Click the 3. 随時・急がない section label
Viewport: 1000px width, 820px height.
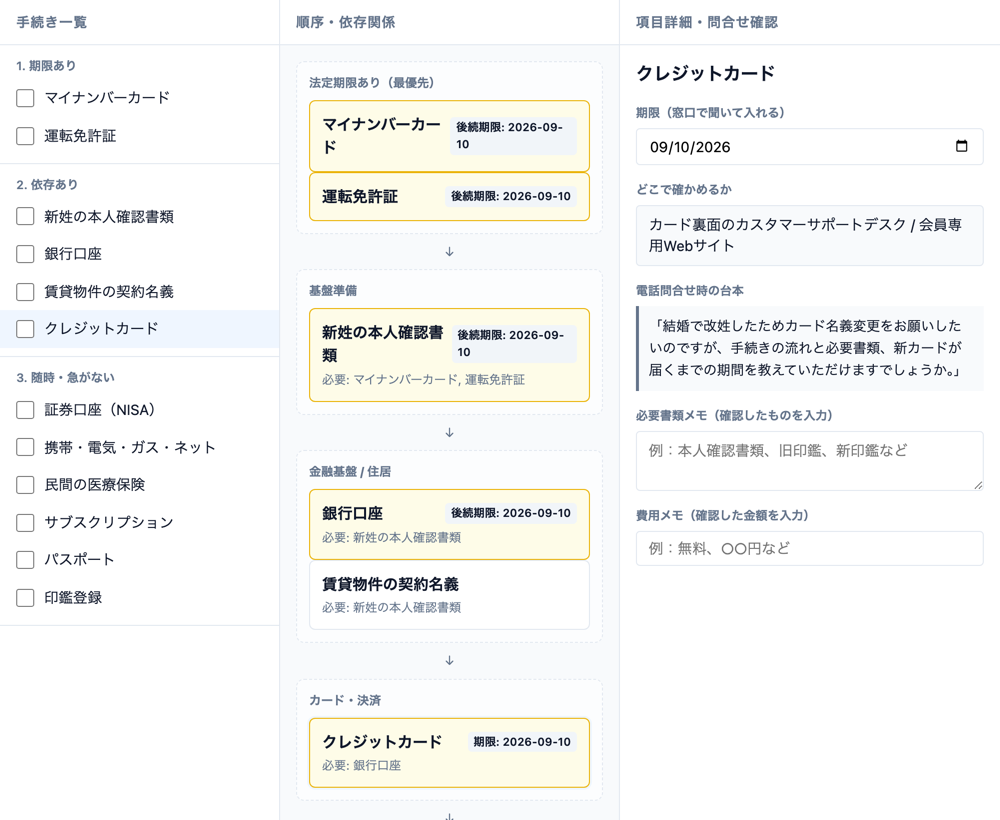pyautogui.click(x=65, y=377)
